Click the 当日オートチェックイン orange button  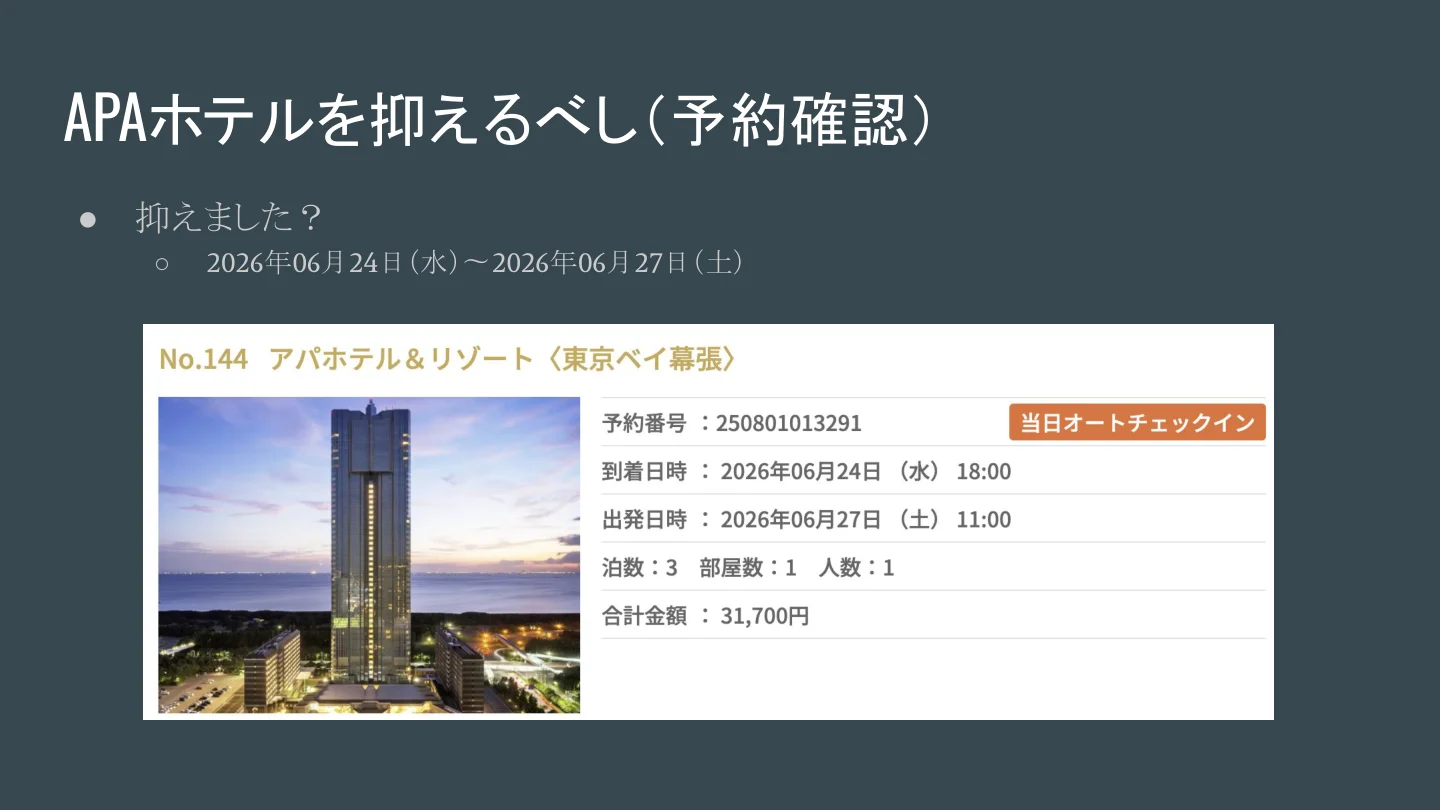(1137, 422)
